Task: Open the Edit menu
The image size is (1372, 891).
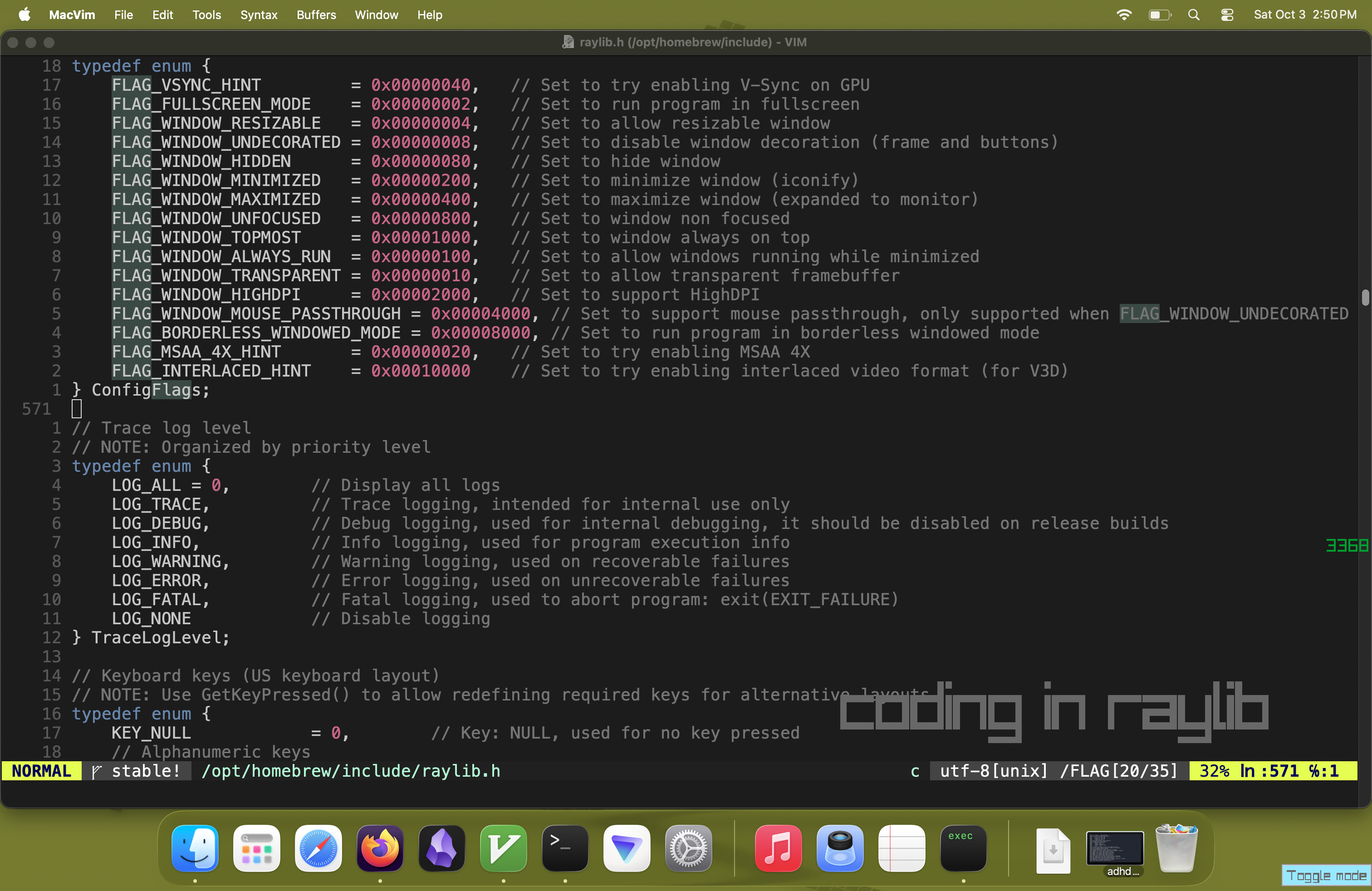Action: point(162,15)
